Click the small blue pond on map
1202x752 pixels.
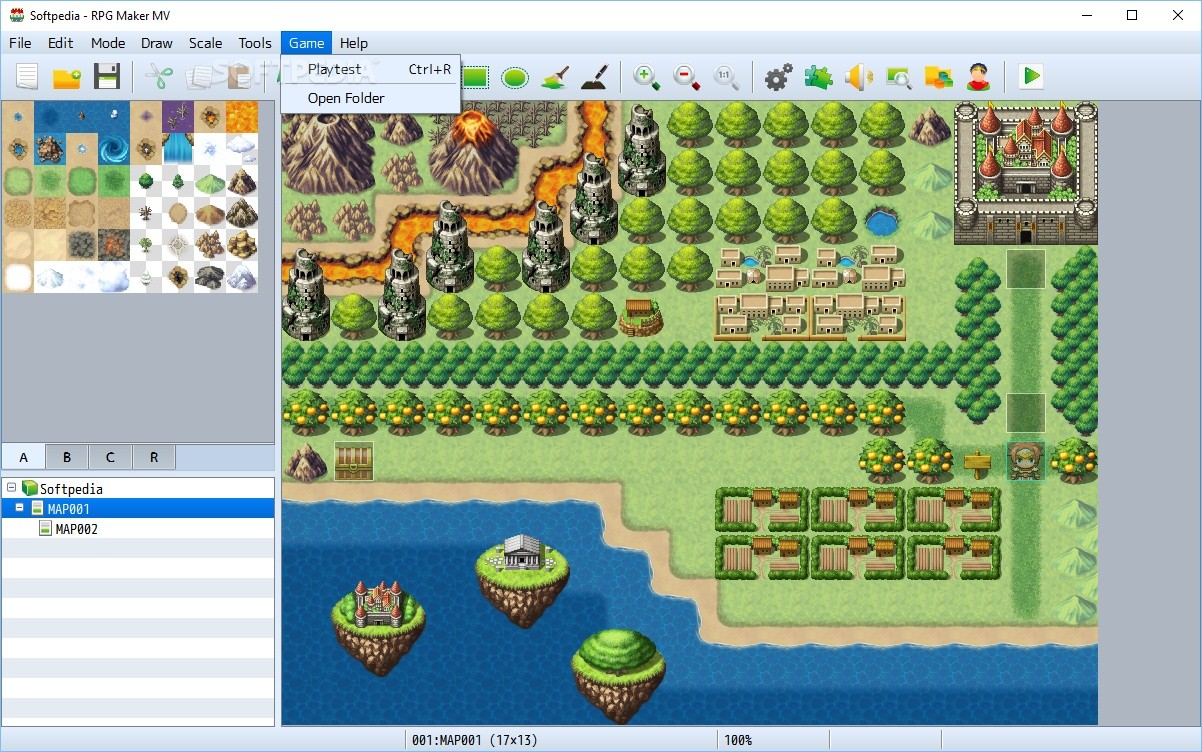point(881,219)
